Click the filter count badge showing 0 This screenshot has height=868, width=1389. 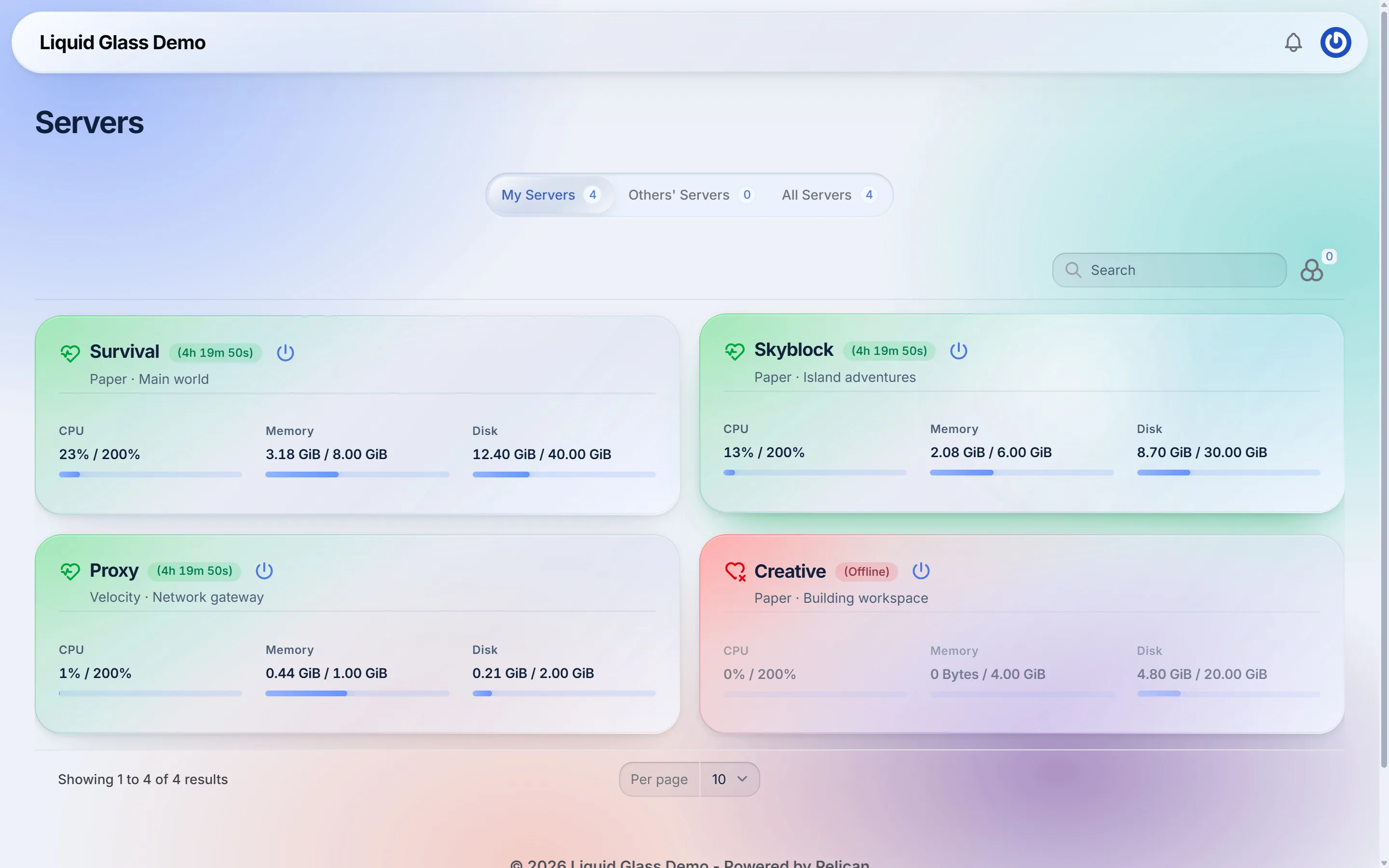pyautogui.click(x=1329, y=257)
